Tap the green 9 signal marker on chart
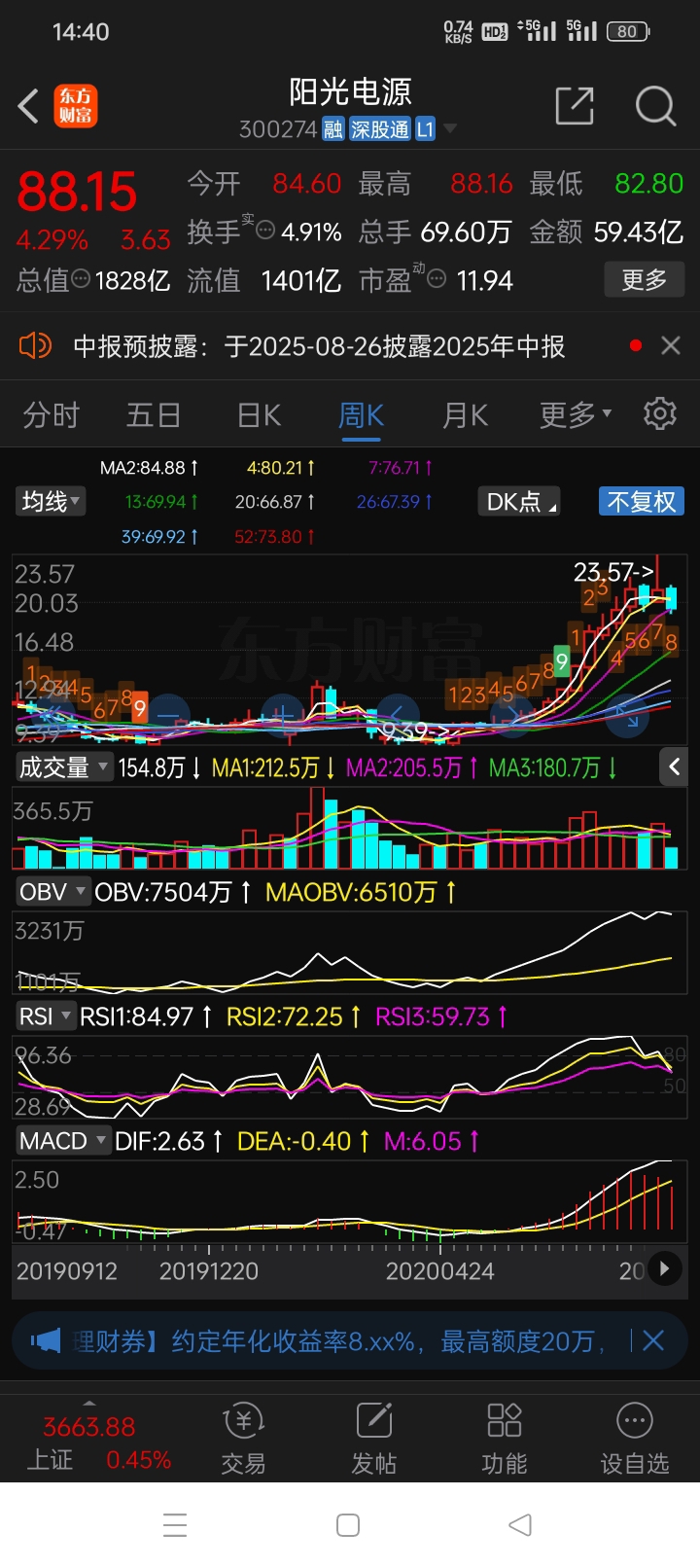 click(x=561, y=661)
